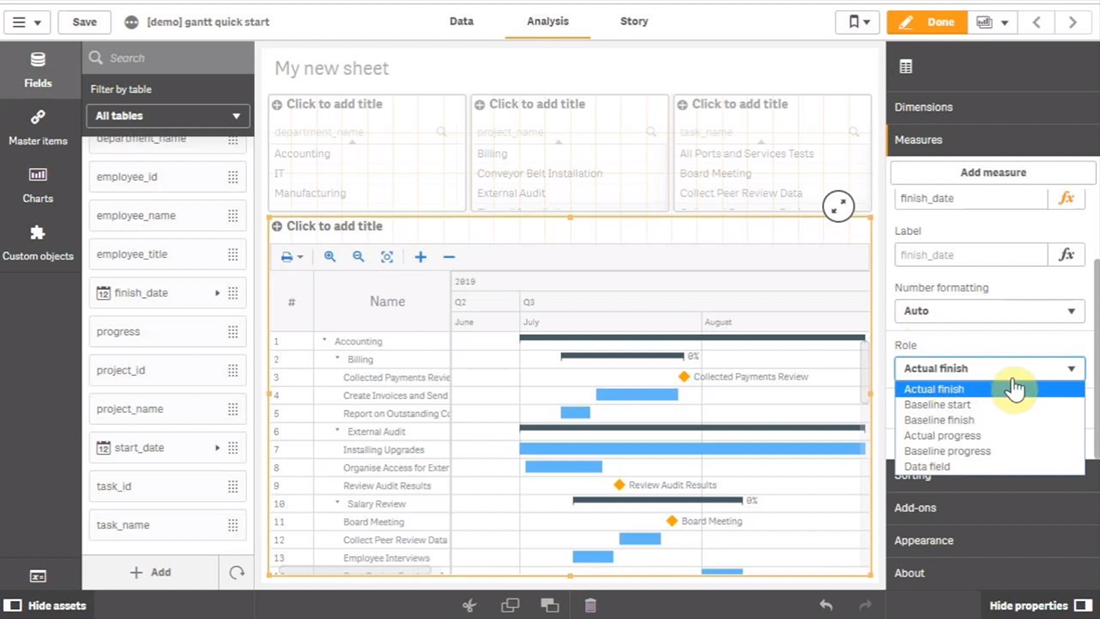Click the delete trash icon at the bottom

[x=590, y=604]
